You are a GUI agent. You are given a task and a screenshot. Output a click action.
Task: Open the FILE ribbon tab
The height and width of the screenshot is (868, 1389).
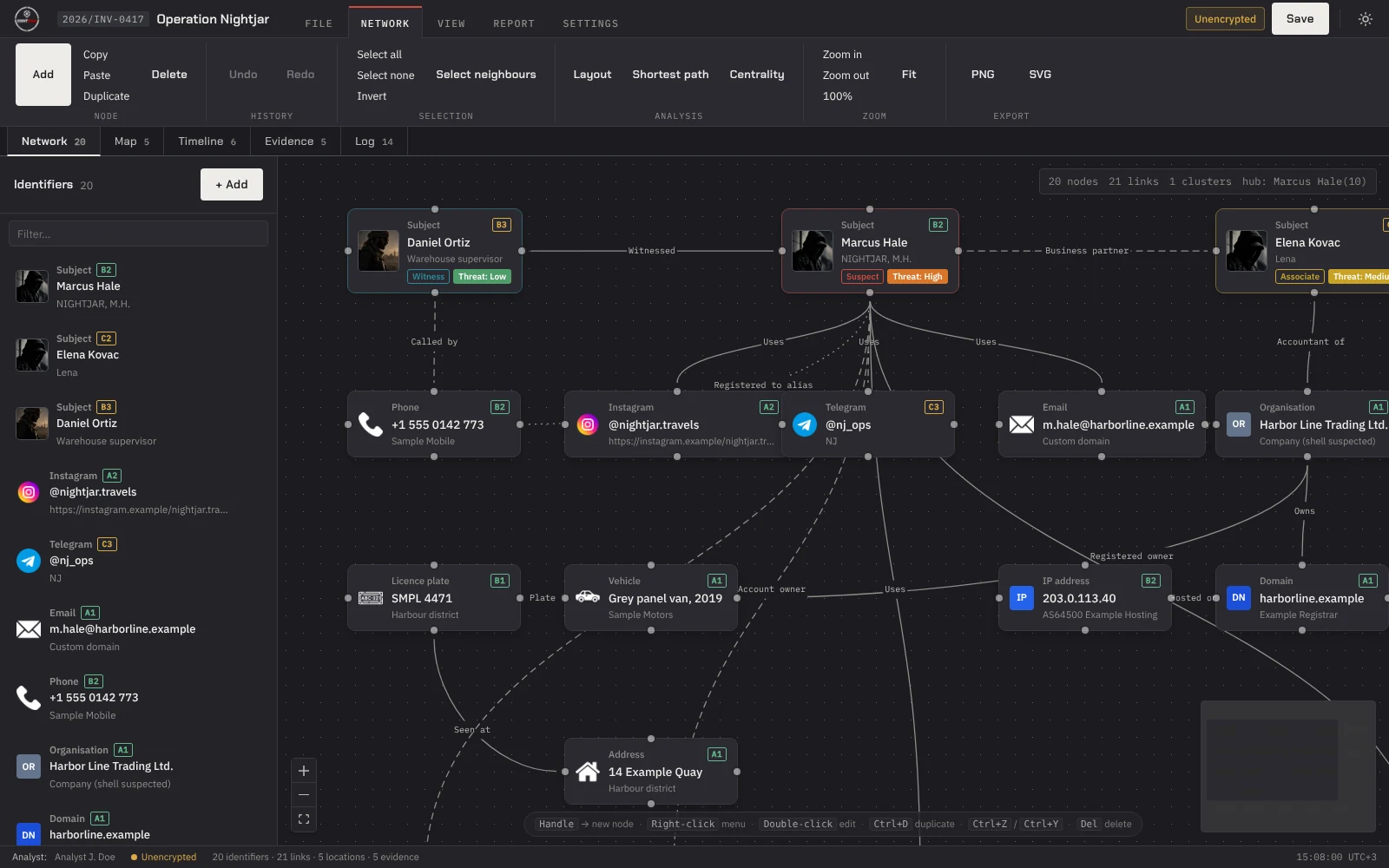[319, 23]
